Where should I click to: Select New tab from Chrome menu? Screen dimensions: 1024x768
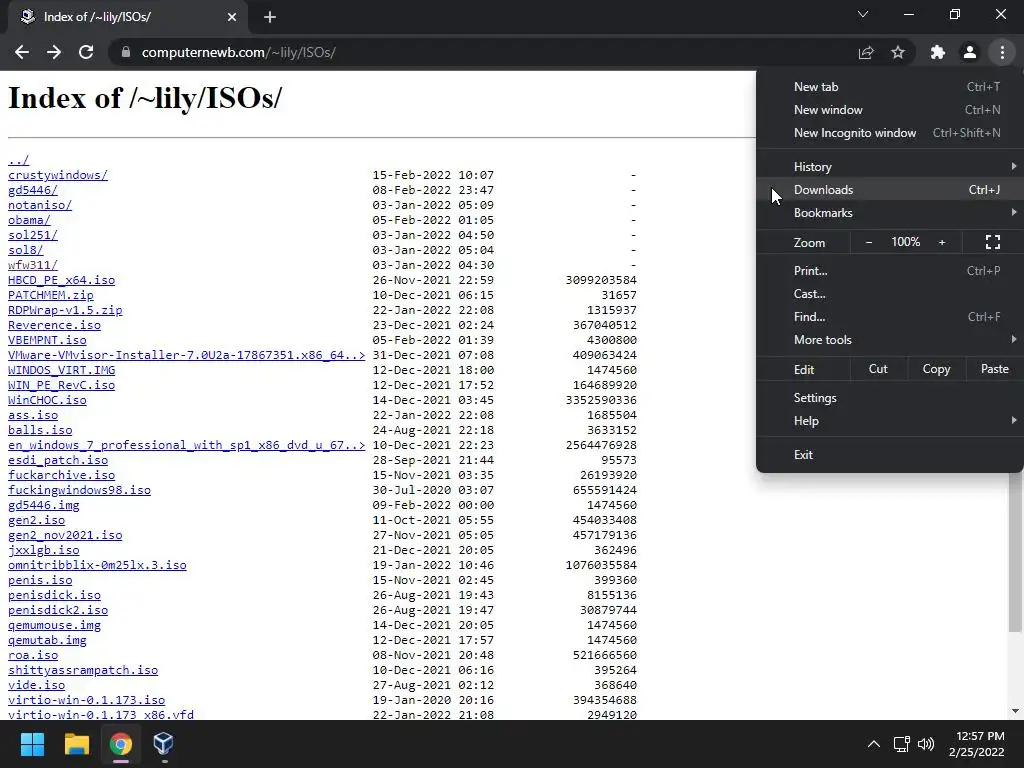(889, 87)
